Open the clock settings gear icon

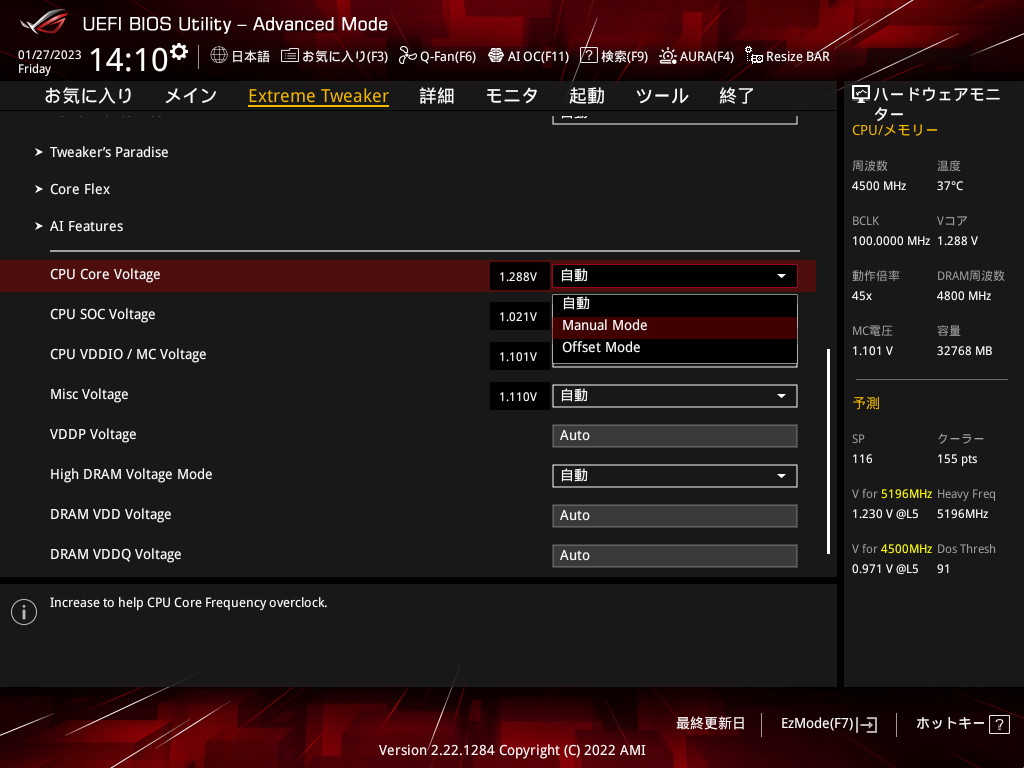point(178,51)
